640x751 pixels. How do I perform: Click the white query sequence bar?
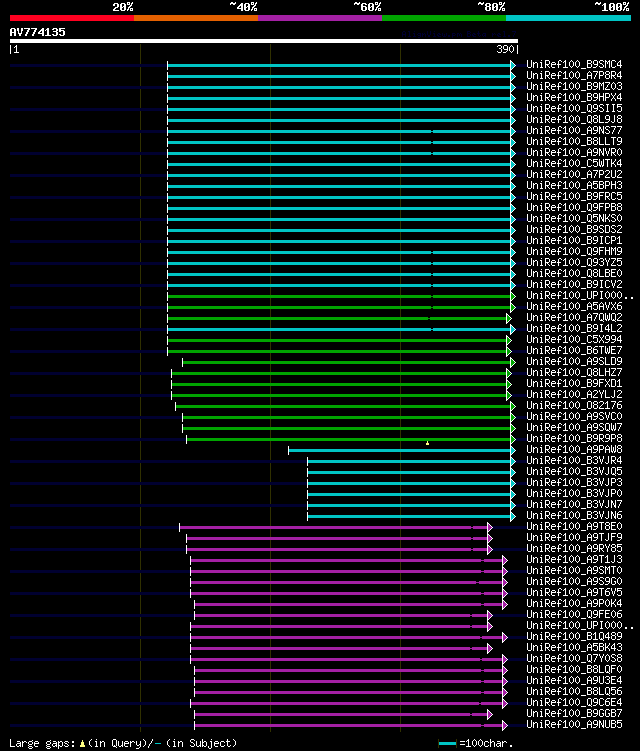pos(263,41)
